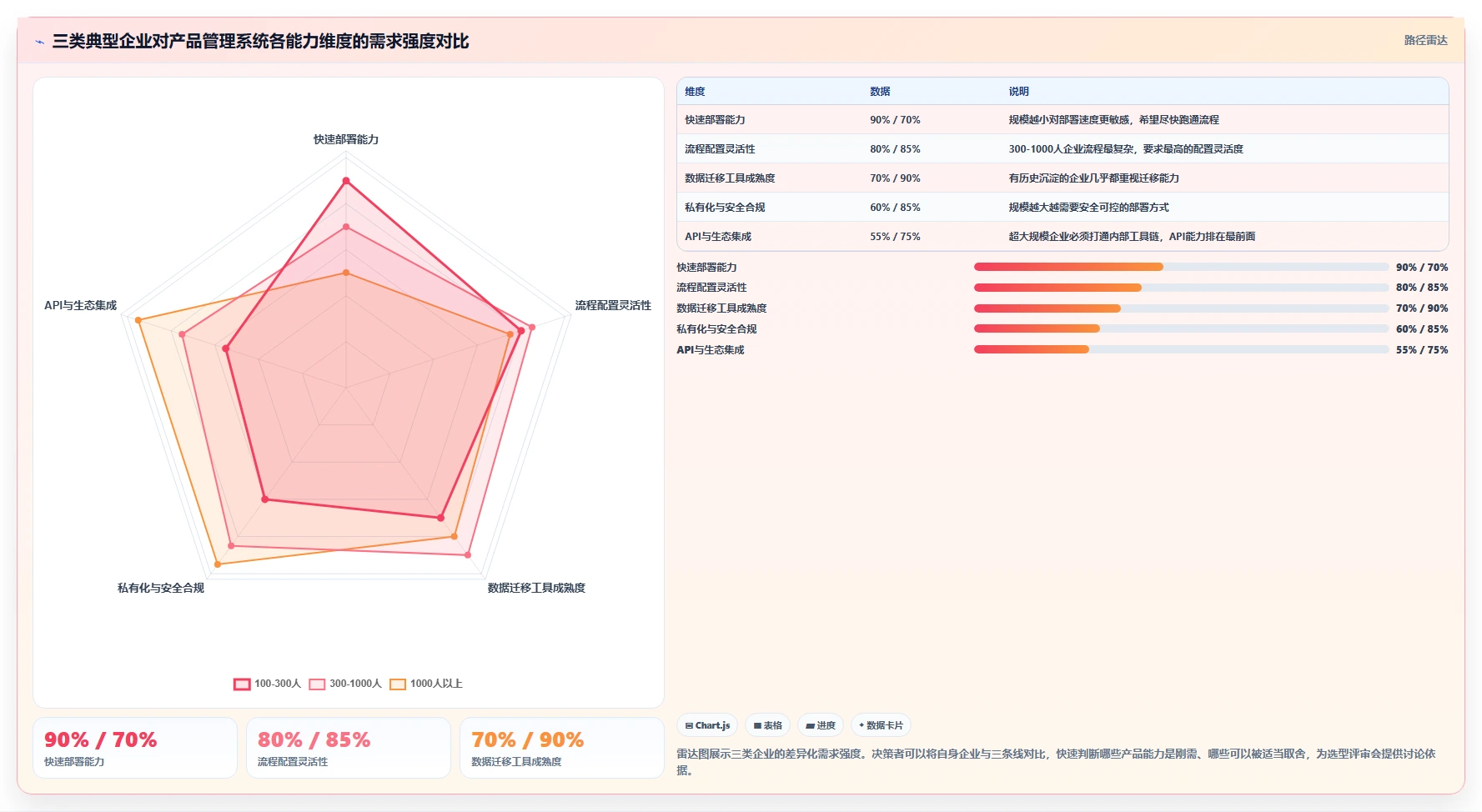This screenshot has height=812, width=1482.
Task: Click the 80% / 85% 流程配置灵活性 stat card
Action: 349,748
